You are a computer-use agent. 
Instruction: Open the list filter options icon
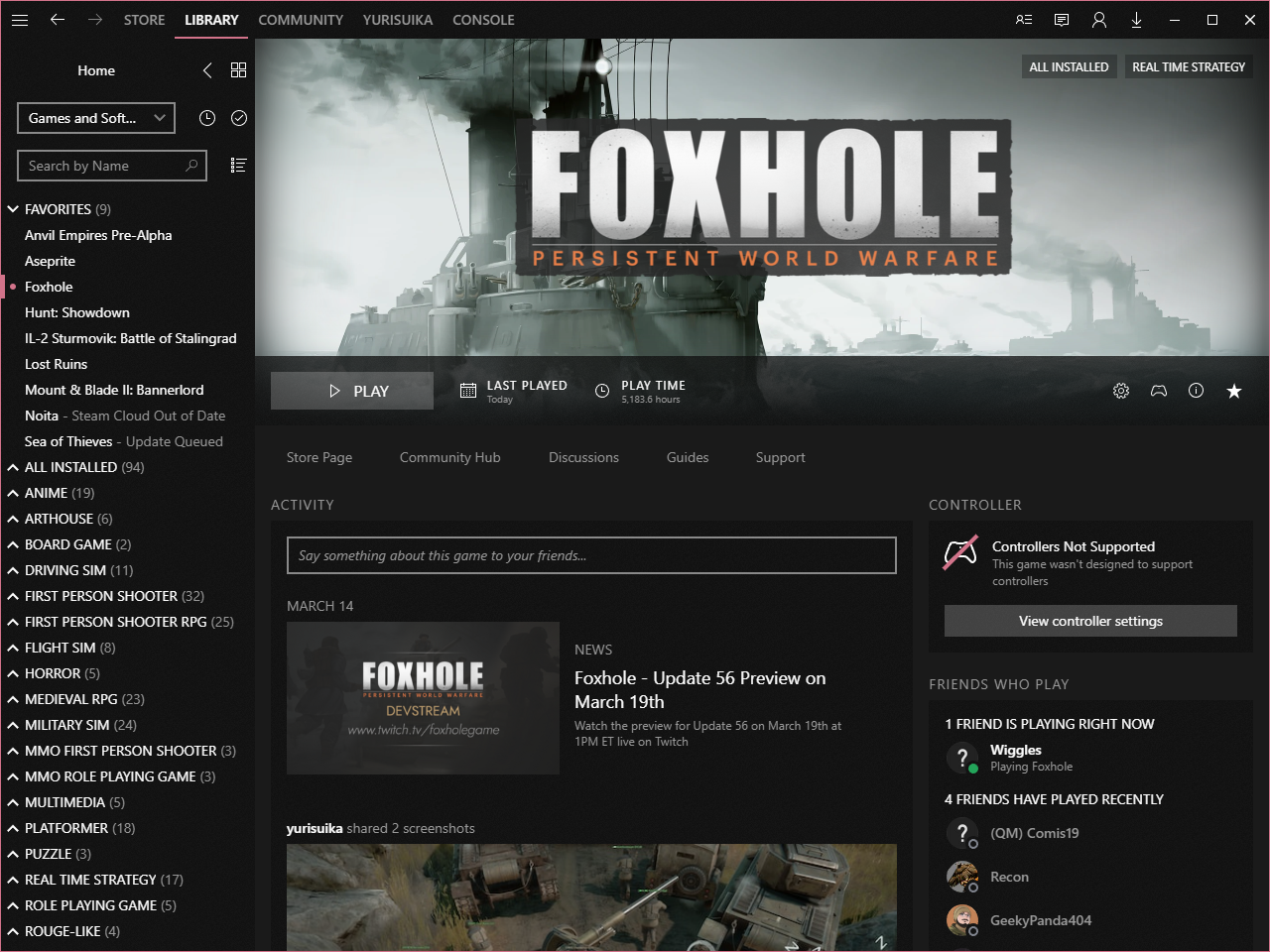click(x=238, y=166)
